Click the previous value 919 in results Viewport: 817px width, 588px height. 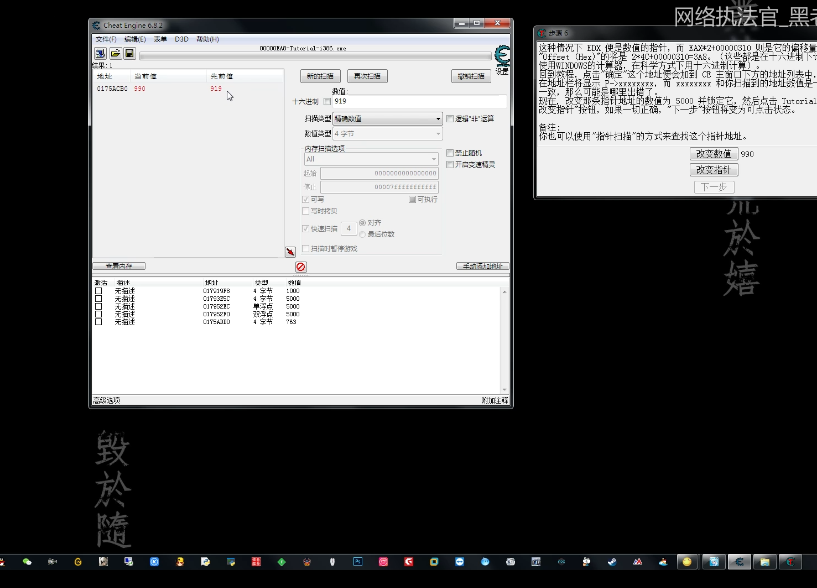[216, 89]
